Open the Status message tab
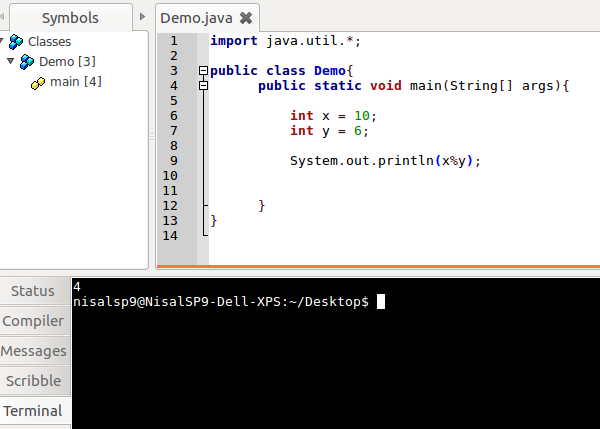The height and width of the screenshot is (429, 600). tap(33, 291)
